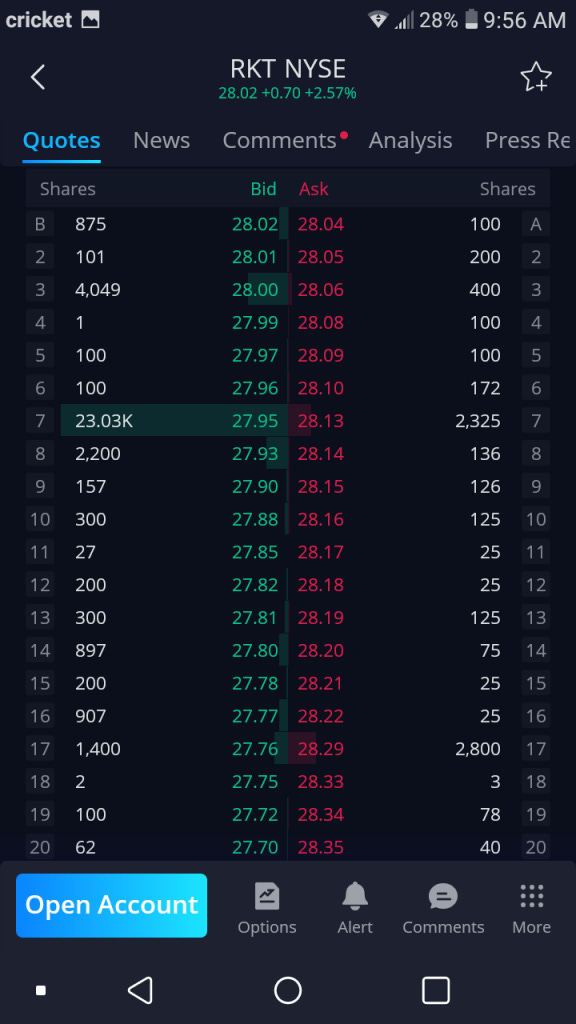Select the ask price 28.05

(x=321, y=257)
